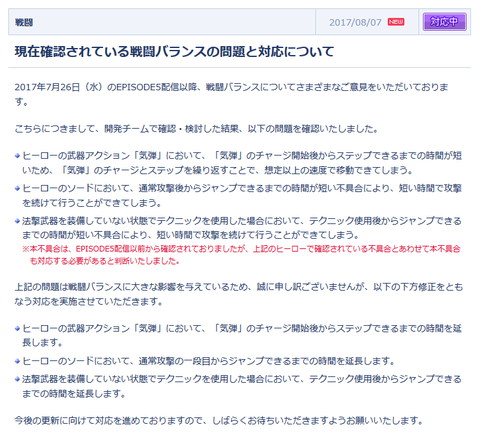Click the bullet ending 攻撃を続けて行うことができてしまう about ヒーローのソード
The width and height of the screenshot is (480, 434).
(242, 195)
